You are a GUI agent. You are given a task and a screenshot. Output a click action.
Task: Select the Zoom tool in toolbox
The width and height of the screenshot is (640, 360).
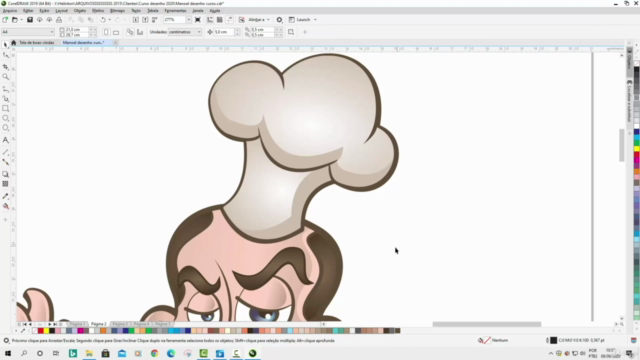(x=5, y=77)
